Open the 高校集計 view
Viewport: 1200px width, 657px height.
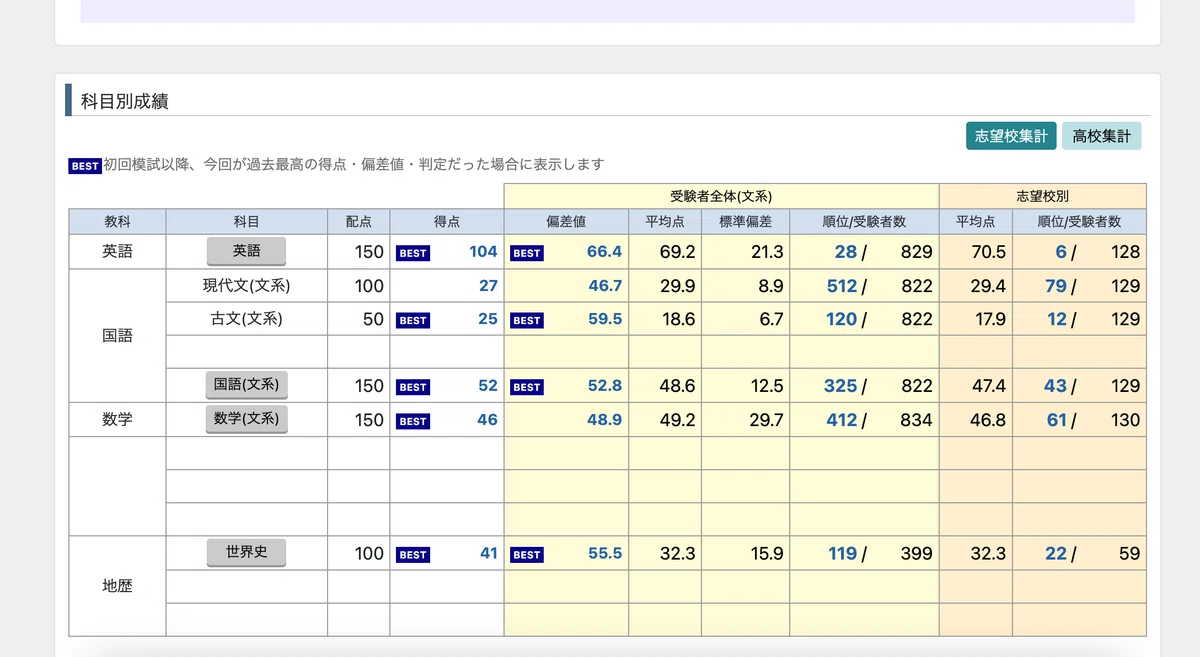pos(1101,136)
